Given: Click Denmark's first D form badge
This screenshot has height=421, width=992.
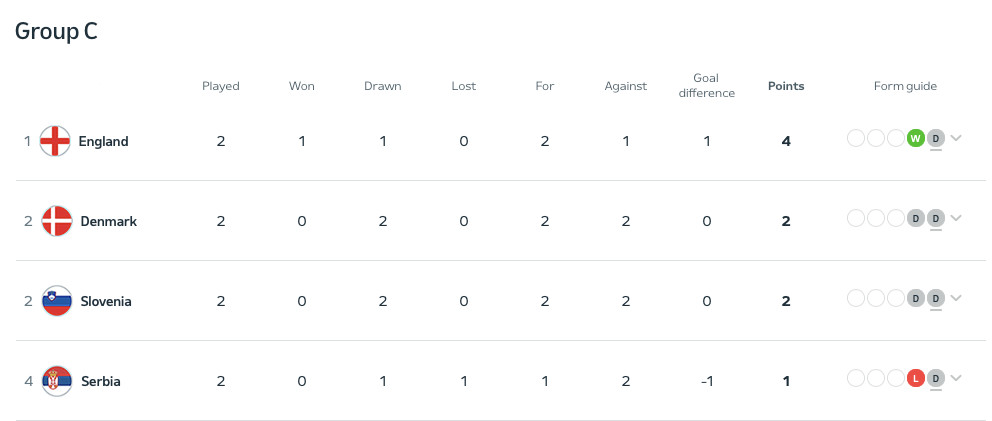Looking at the screenshot, I should (x=915, y=218).
